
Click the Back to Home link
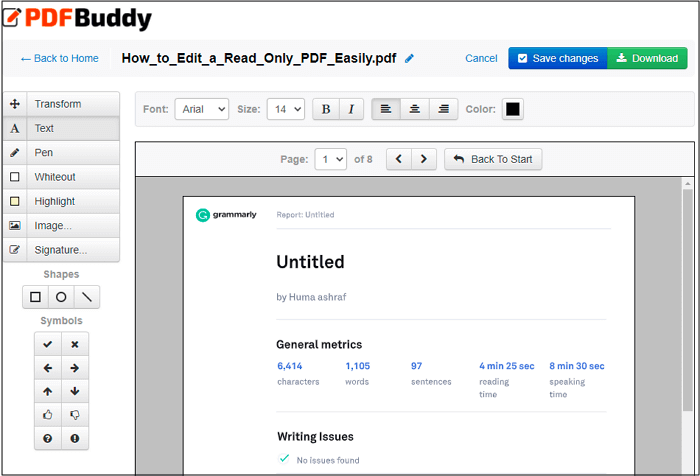(x=60, y=58)
